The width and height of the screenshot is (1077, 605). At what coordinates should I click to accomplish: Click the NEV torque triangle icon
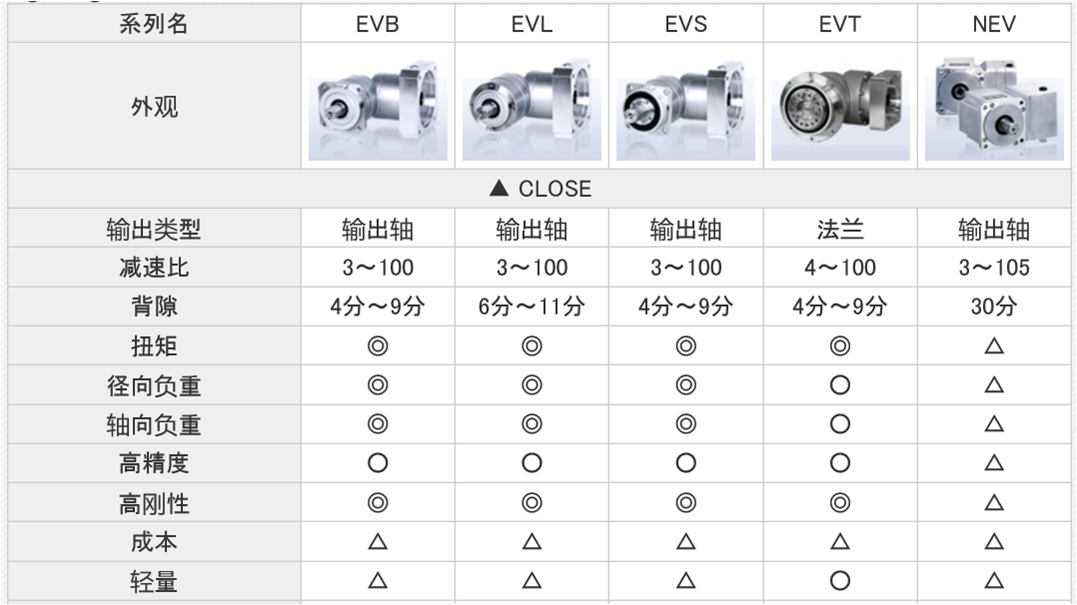tap(994, 345)
